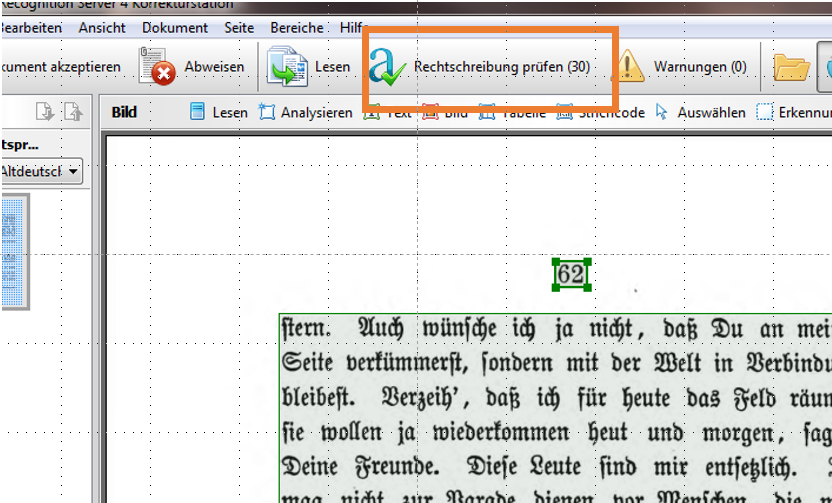Open the Dokument menu
The height and width of the screenshot is (503, 832).
[x=175, y=28]
